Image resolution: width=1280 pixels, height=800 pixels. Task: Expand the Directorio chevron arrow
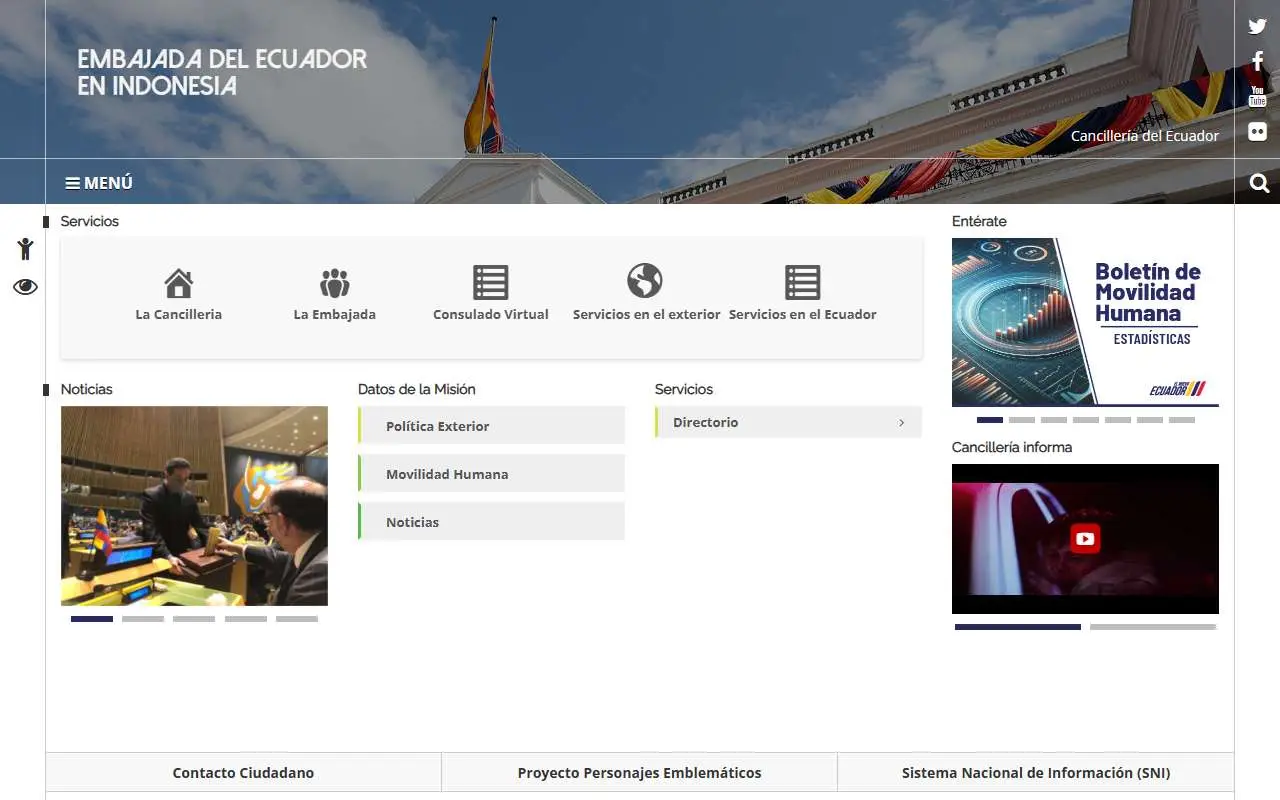click(x=901, y=423)
